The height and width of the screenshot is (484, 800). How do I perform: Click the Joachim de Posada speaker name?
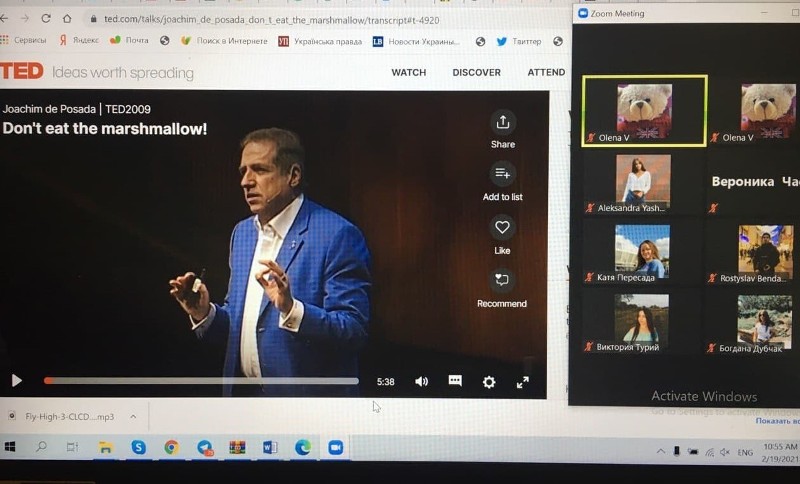coord(49,109)
